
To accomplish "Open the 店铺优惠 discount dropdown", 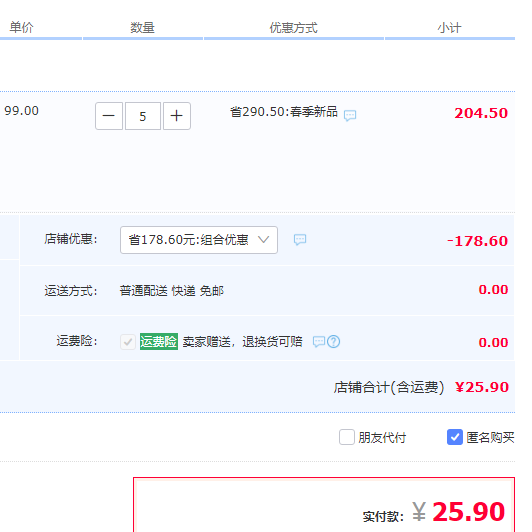I will tap(199, 240).
